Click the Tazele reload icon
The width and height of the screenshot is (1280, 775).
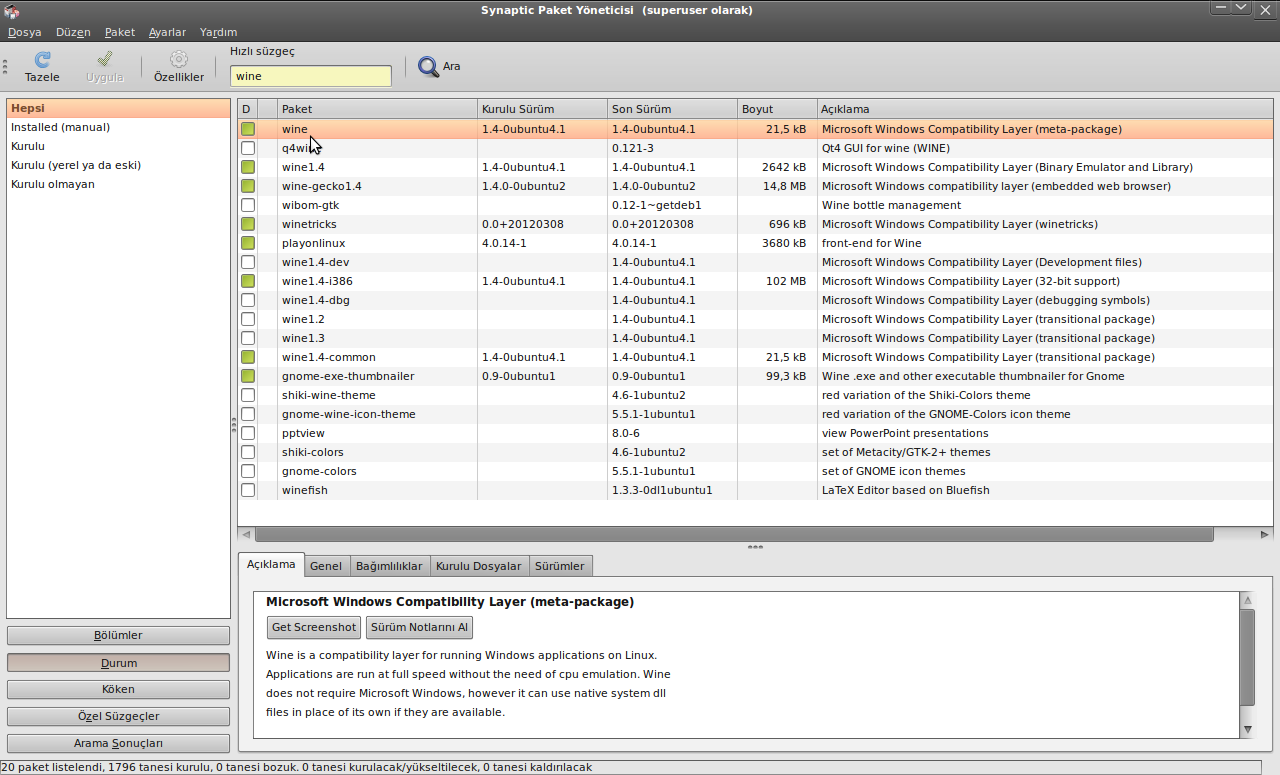(x=42, y=60)
